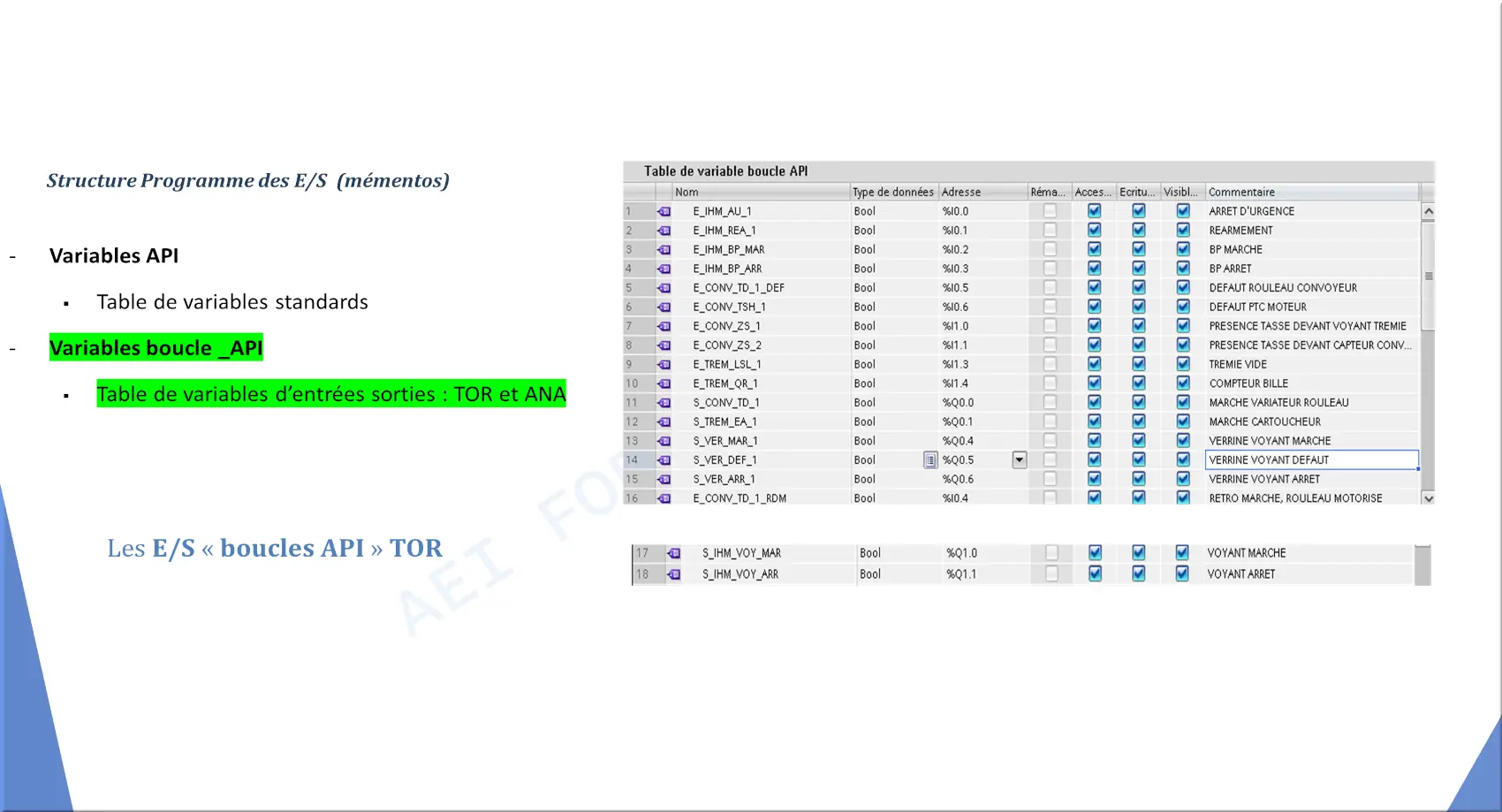Viewport: 1502px width, 812px height.
Task: Open address dropdown arrow for %Q0.5
Action: (x=1020, y=460)
